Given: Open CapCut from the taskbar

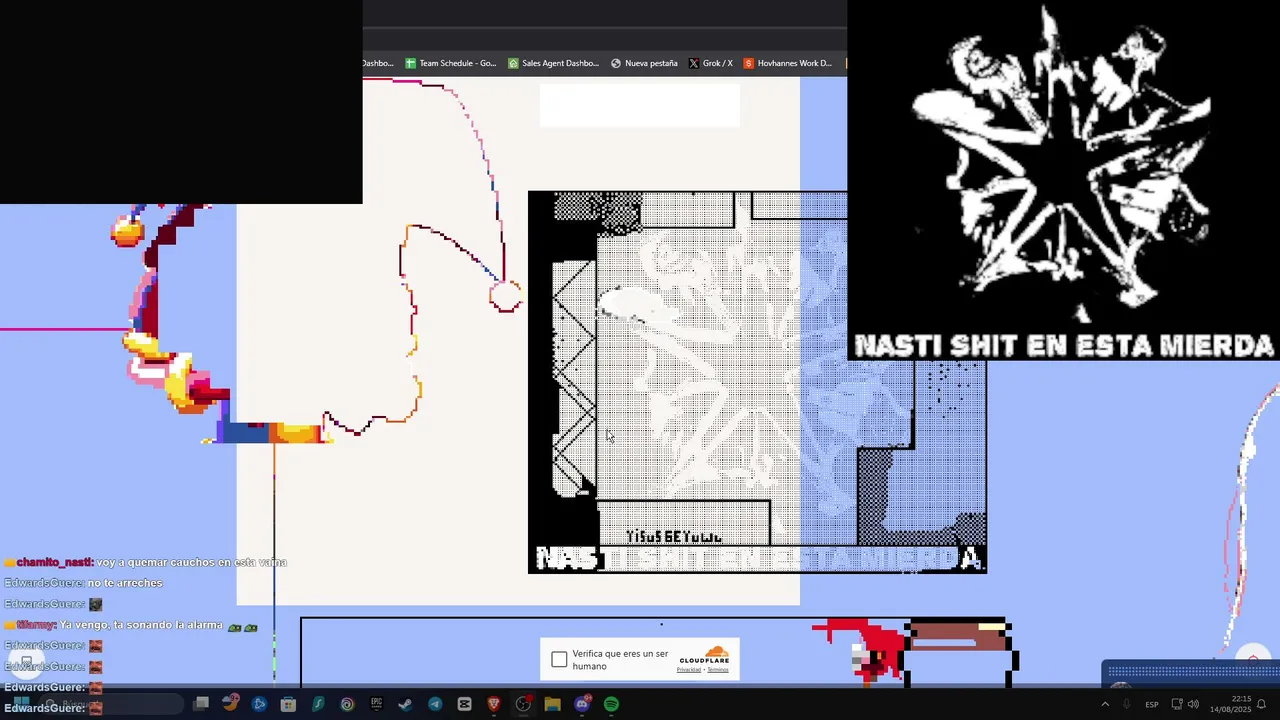Looking at the screenshot, I should click(x=464, y=704).
